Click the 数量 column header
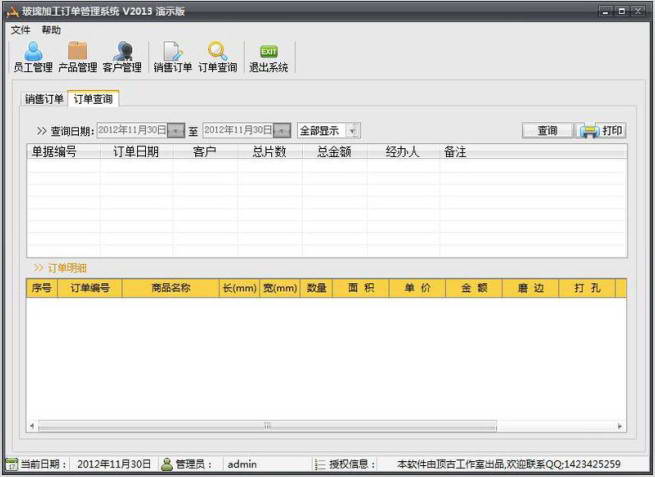Viewport: 655px width, 477px height. click(x=316, y=288)
